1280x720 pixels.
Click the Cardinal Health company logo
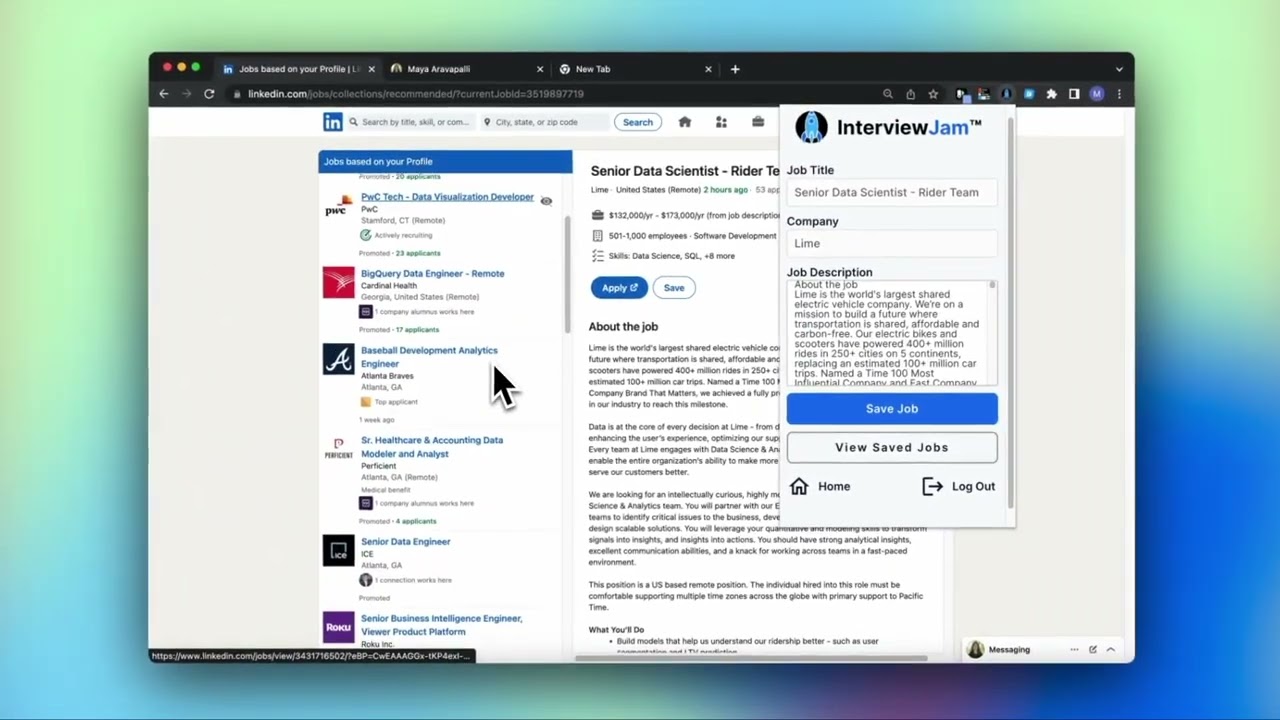[338, 282]
